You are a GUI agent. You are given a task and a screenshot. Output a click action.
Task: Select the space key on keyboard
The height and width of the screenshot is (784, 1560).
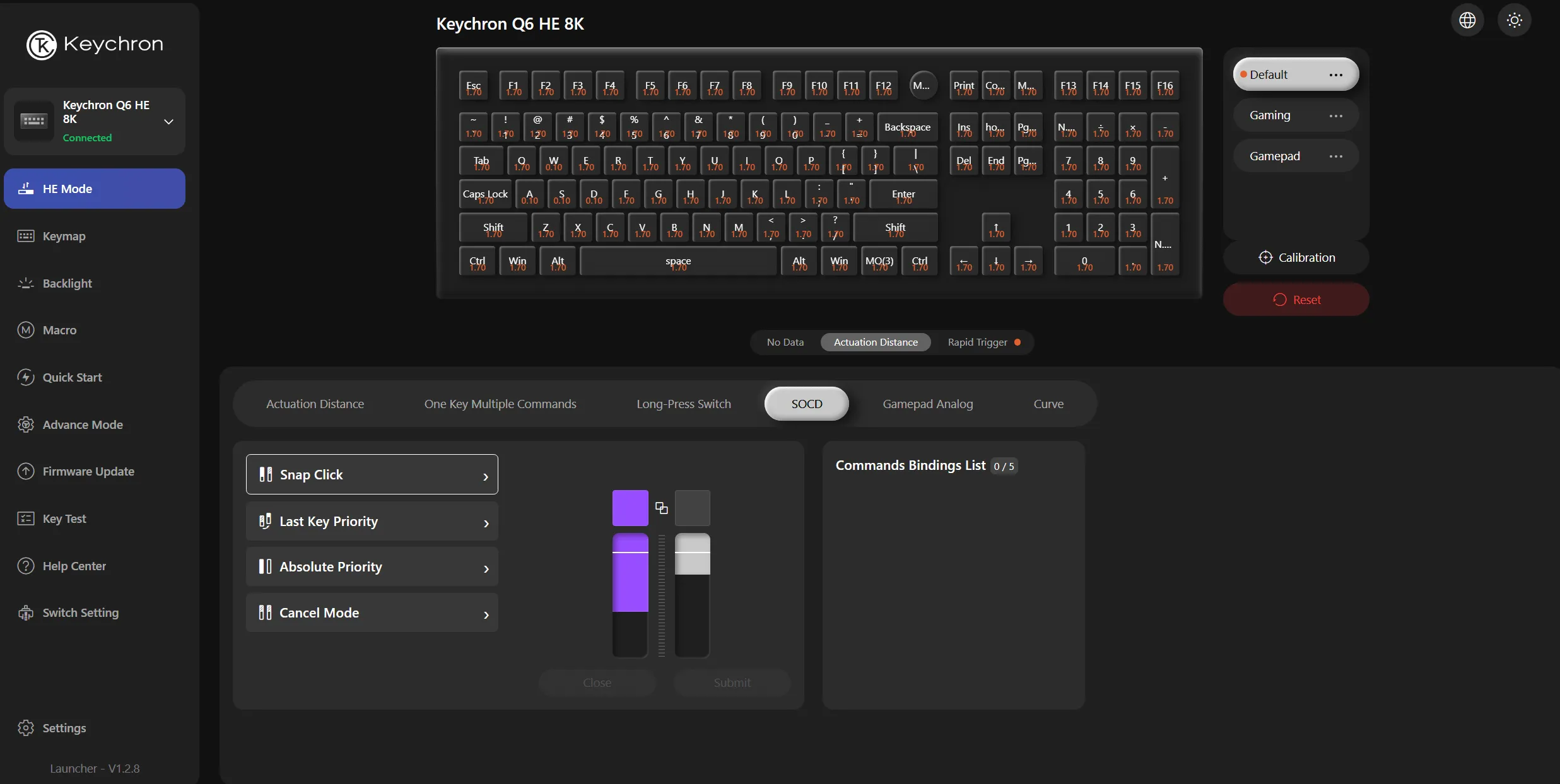pos(677,261)
